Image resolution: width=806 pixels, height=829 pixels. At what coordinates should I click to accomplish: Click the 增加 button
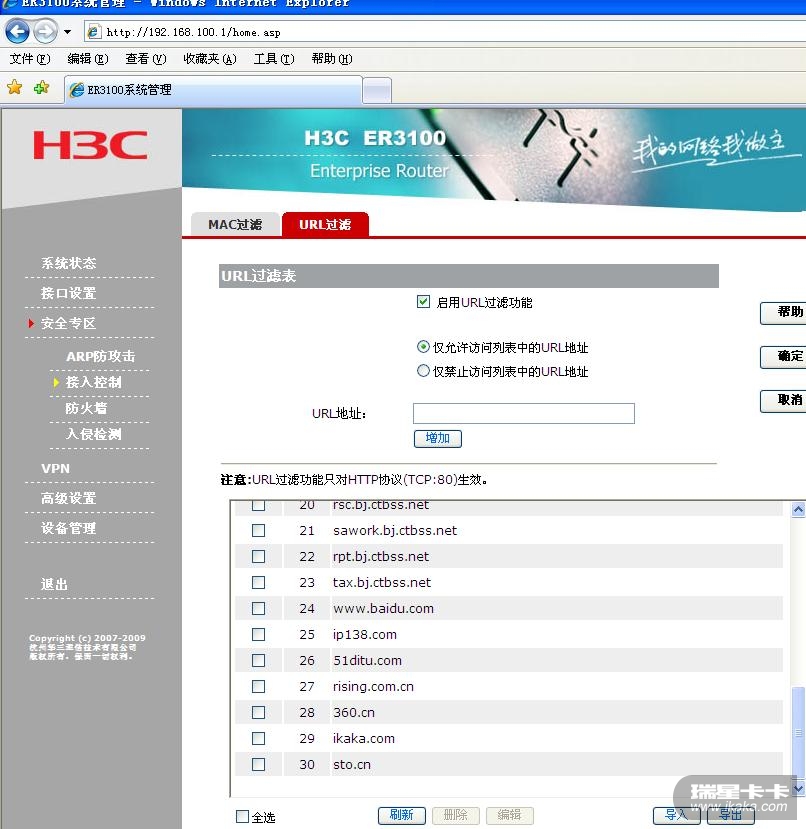coord(438,438)
